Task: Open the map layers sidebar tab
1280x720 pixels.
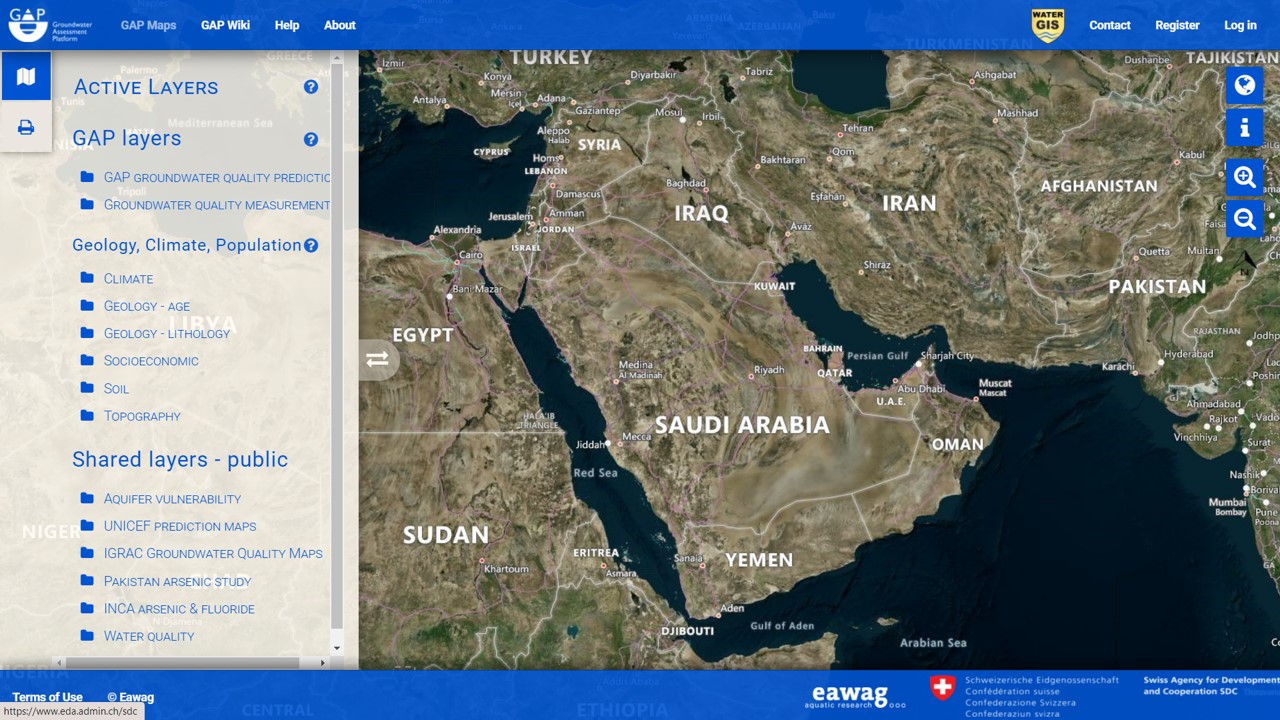Action: tap(26, 76)
